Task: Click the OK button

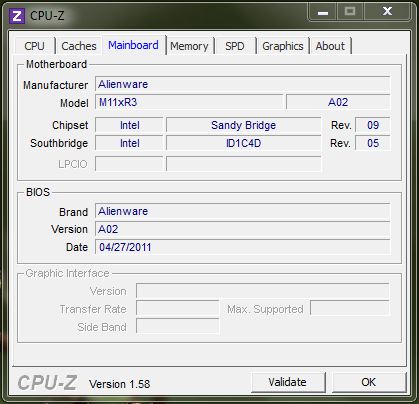Action: (x=369, y=382)
